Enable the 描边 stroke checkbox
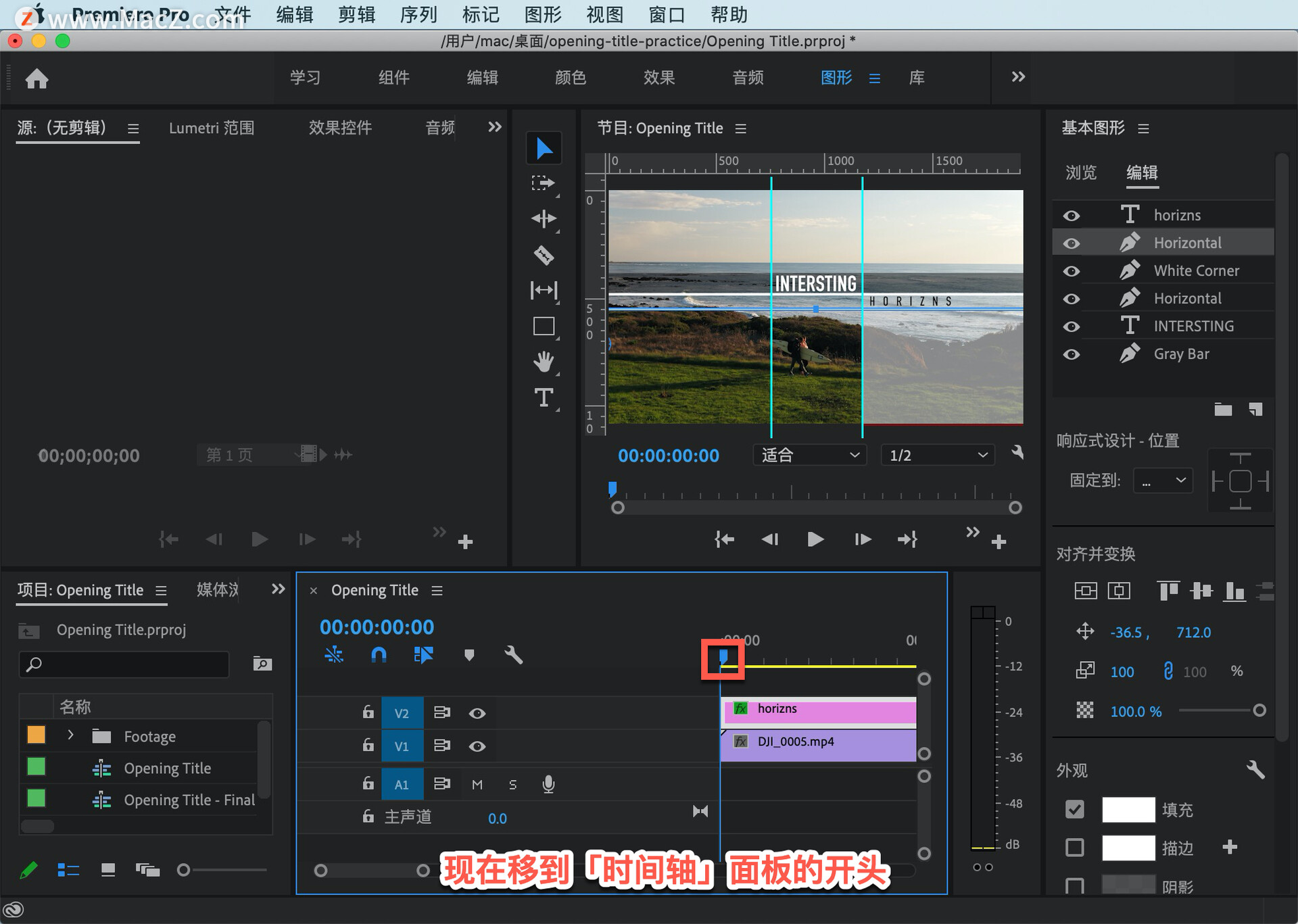 pos(1074,847)
